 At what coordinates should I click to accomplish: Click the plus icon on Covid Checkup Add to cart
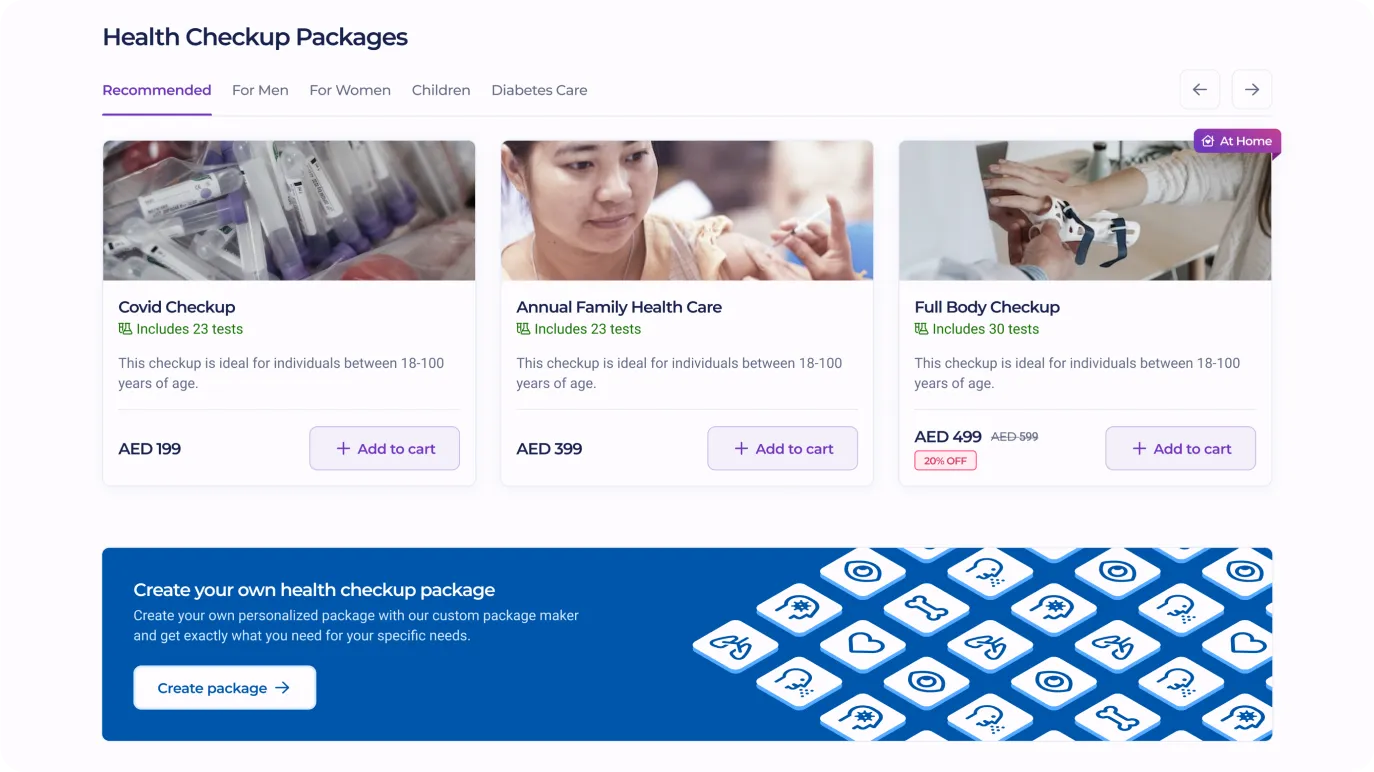pos(343,449)
